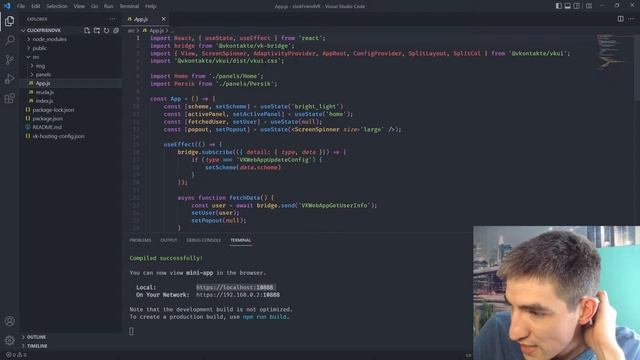
Task: Open the File menu
Action: 21,6
